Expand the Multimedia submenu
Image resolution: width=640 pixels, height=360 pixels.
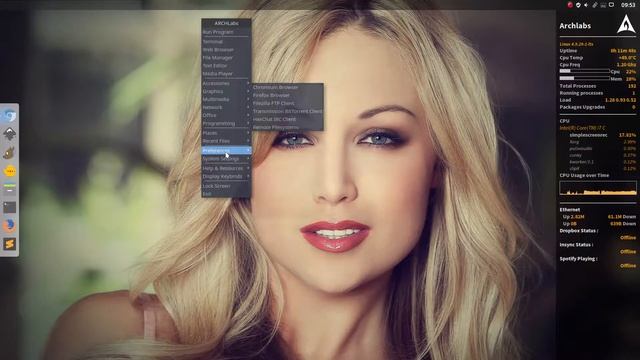click(226, 99)
